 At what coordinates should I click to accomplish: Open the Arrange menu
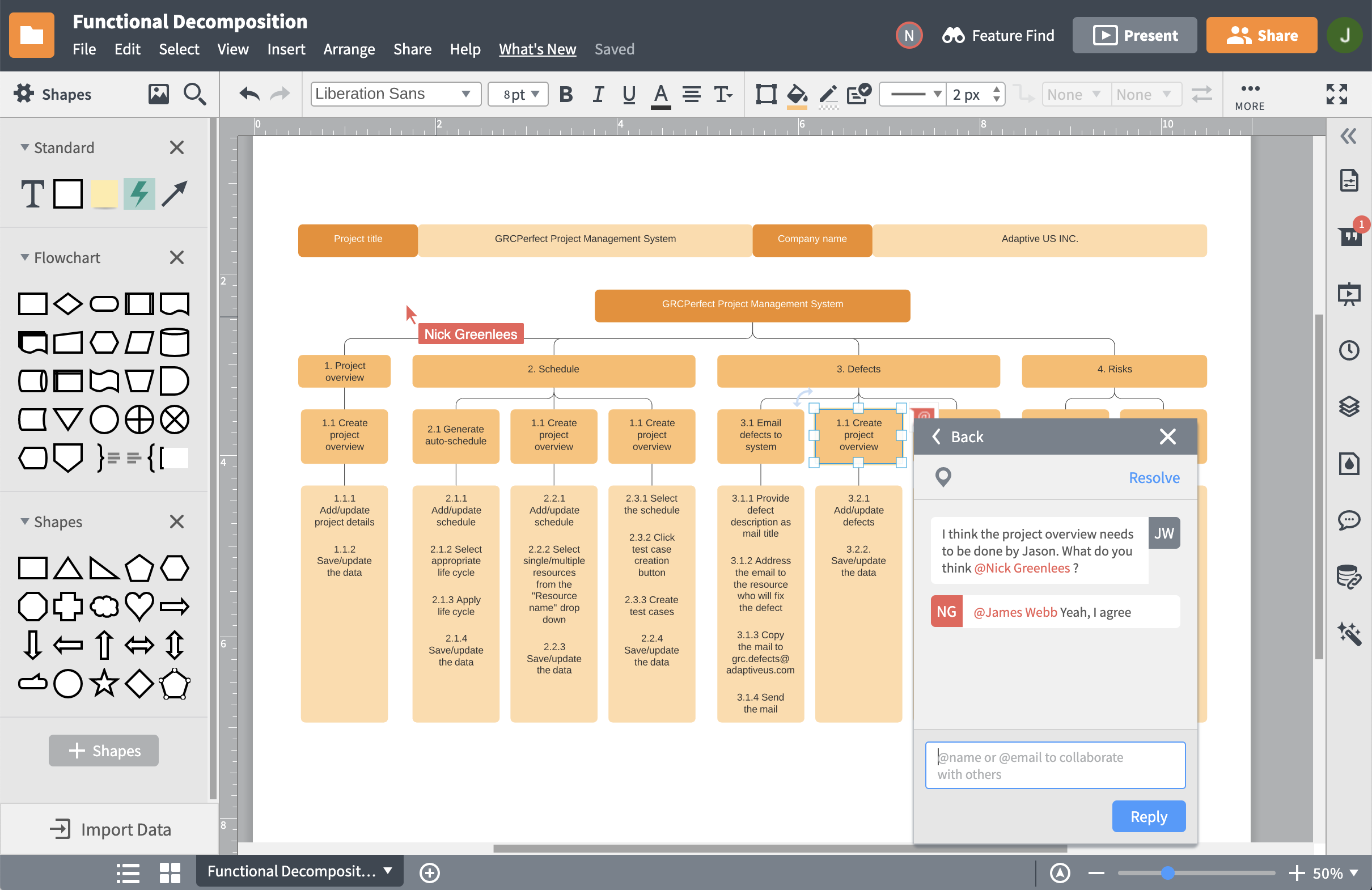[349, 49]
